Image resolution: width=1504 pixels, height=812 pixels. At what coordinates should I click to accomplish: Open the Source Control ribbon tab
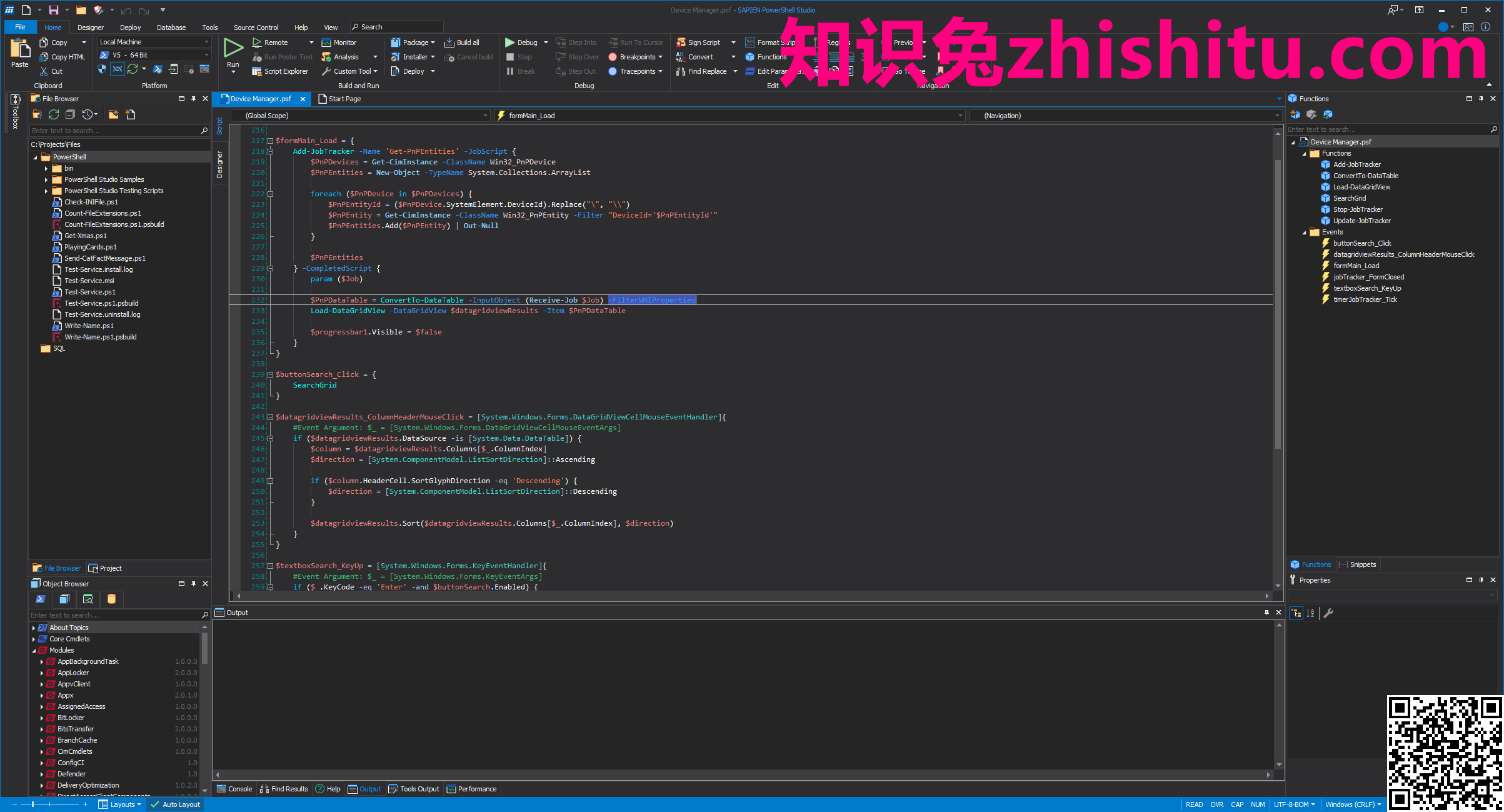click(256, 28)
